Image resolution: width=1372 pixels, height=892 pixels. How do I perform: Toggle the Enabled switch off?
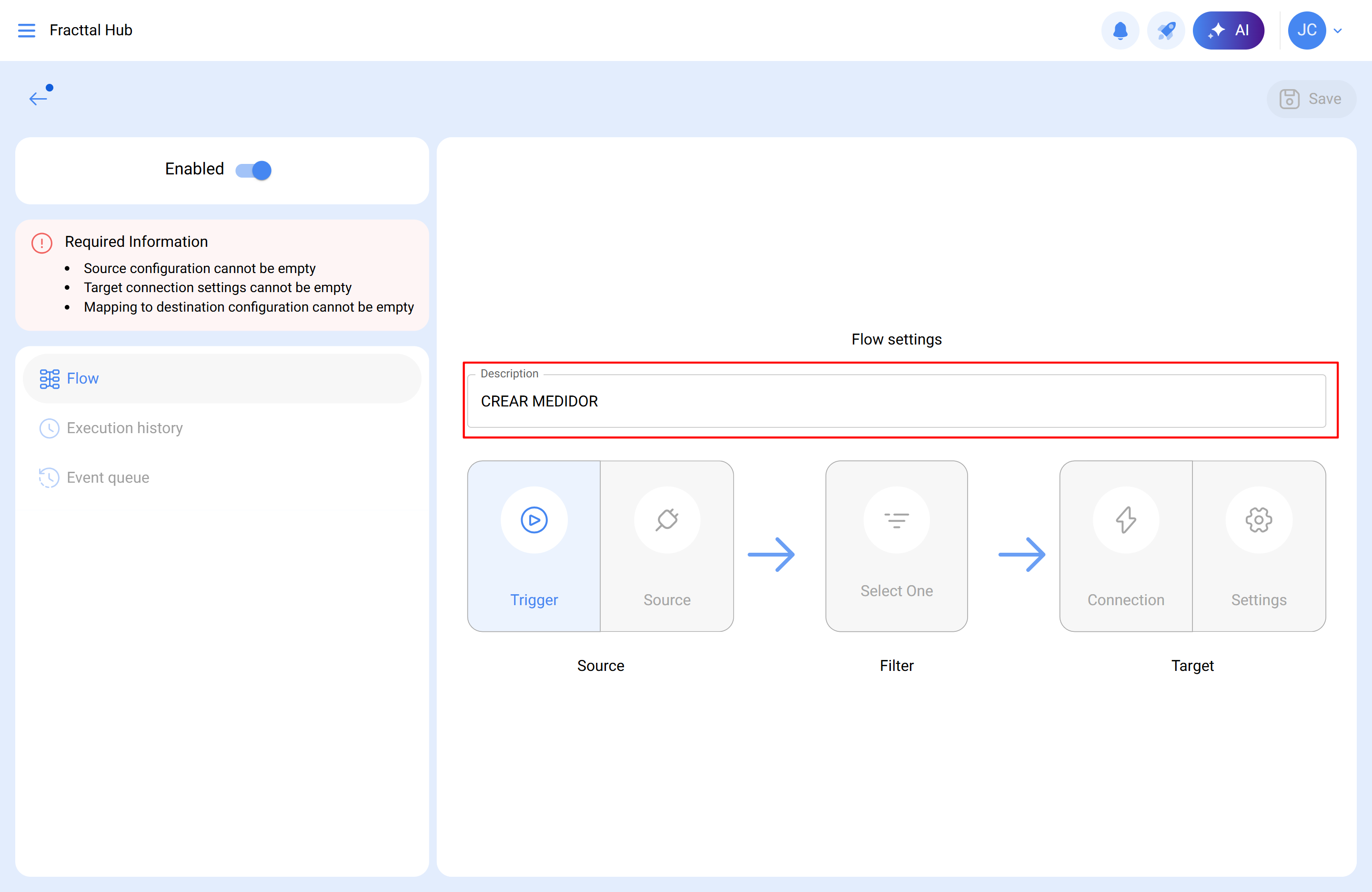[x=253, y=170]
